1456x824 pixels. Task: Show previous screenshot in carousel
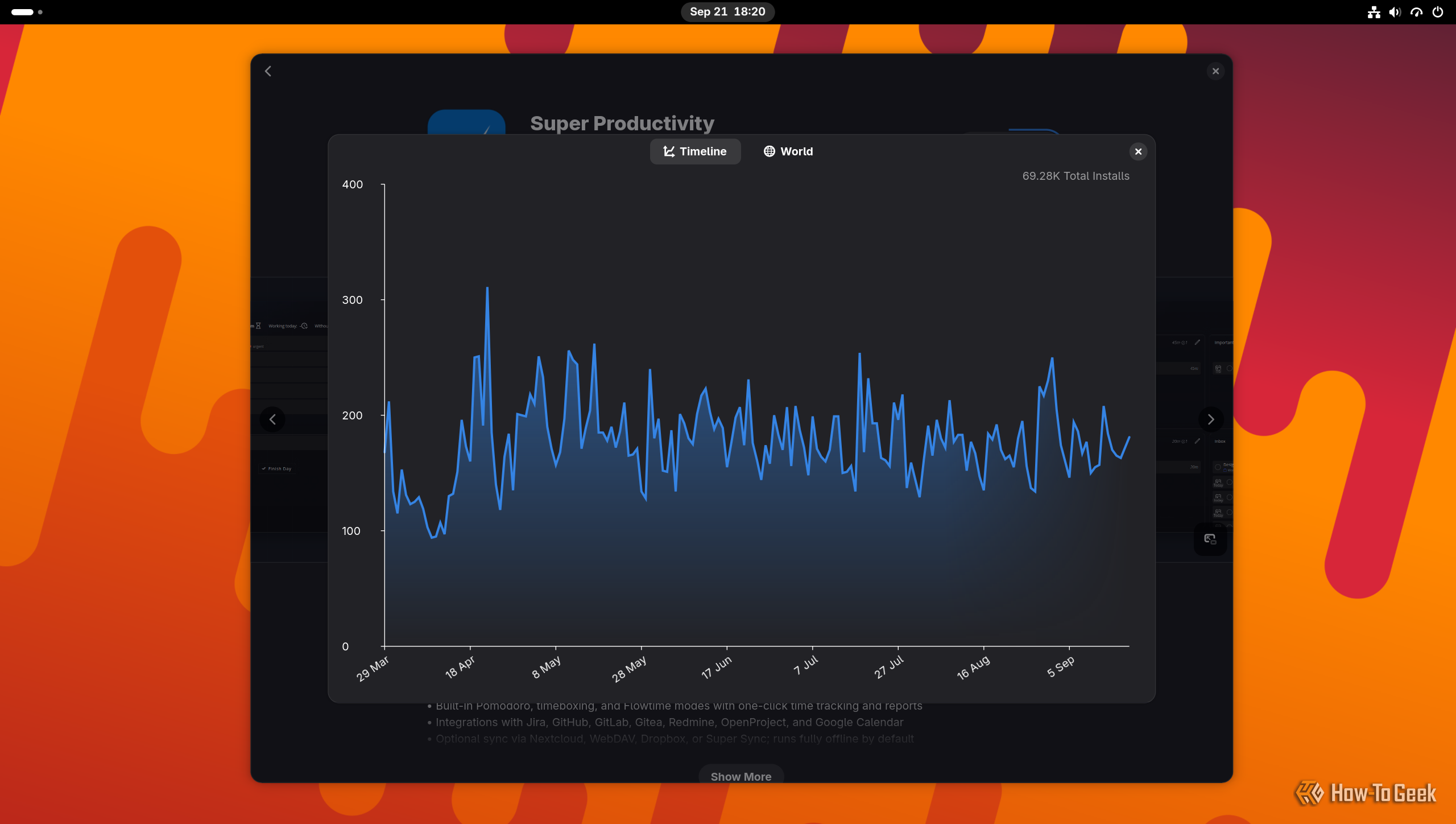(272, 419)
